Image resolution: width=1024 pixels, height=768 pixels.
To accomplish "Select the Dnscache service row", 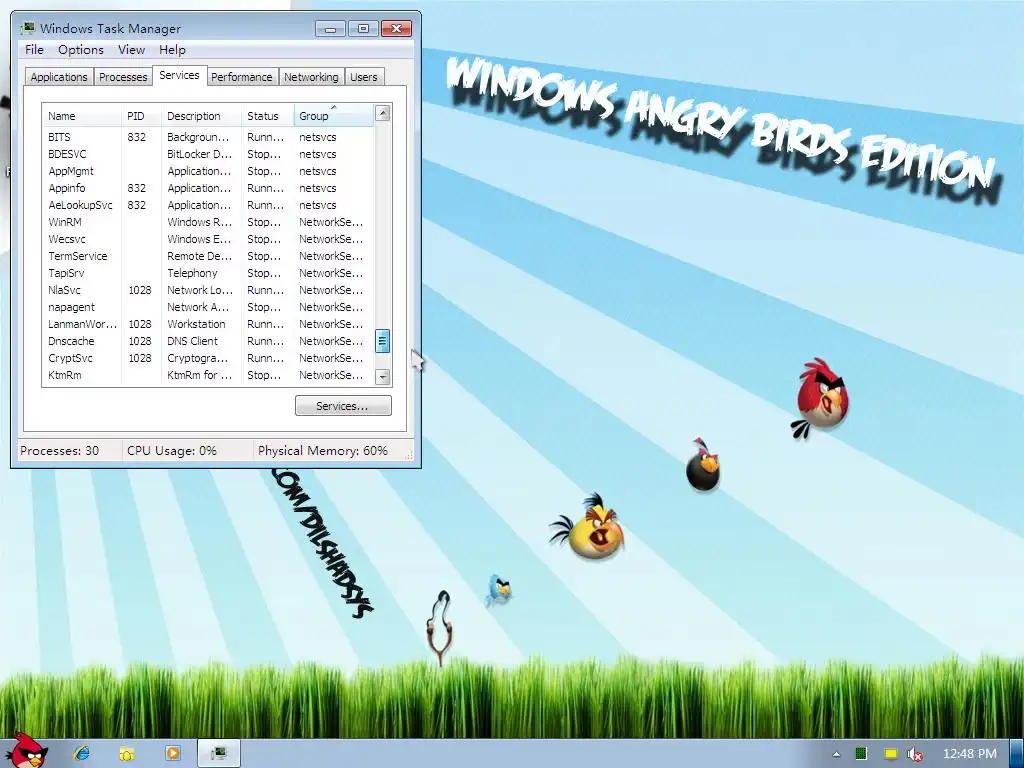I will 208,341.
